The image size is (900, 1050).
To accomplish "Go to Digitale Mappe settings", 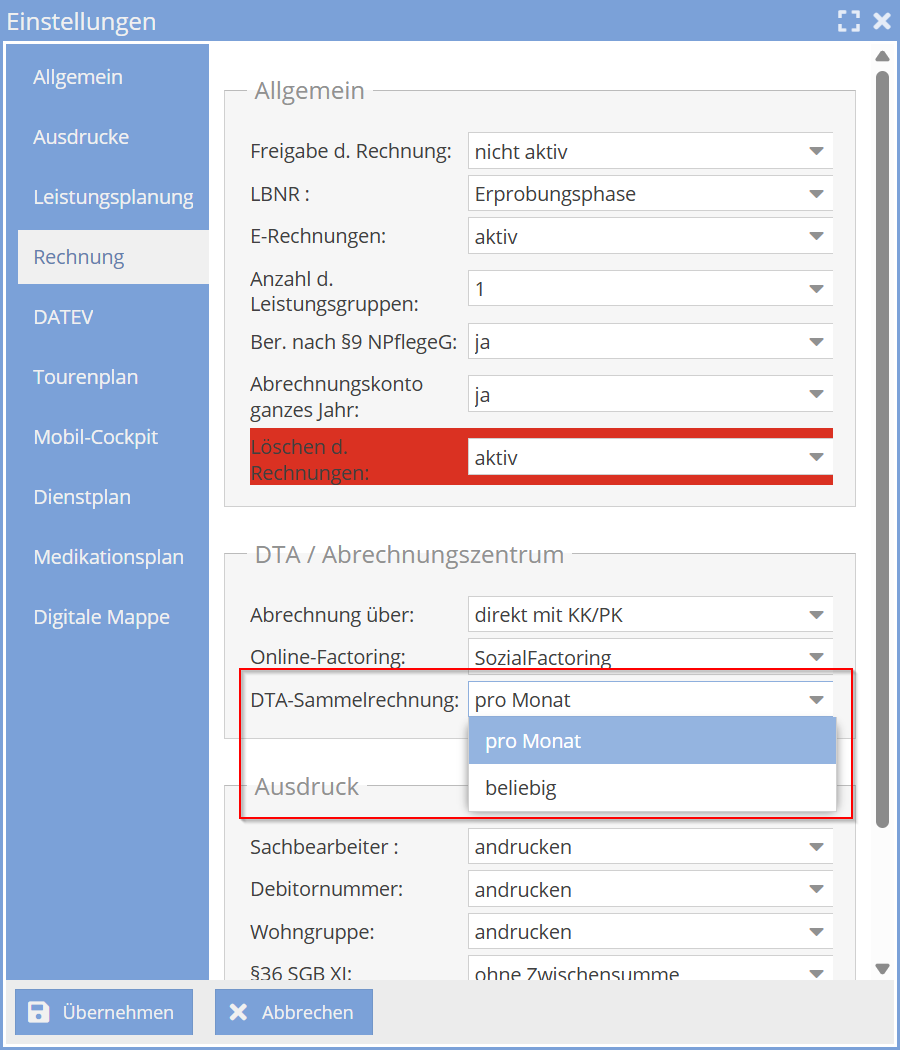I will tap(102, 617).
